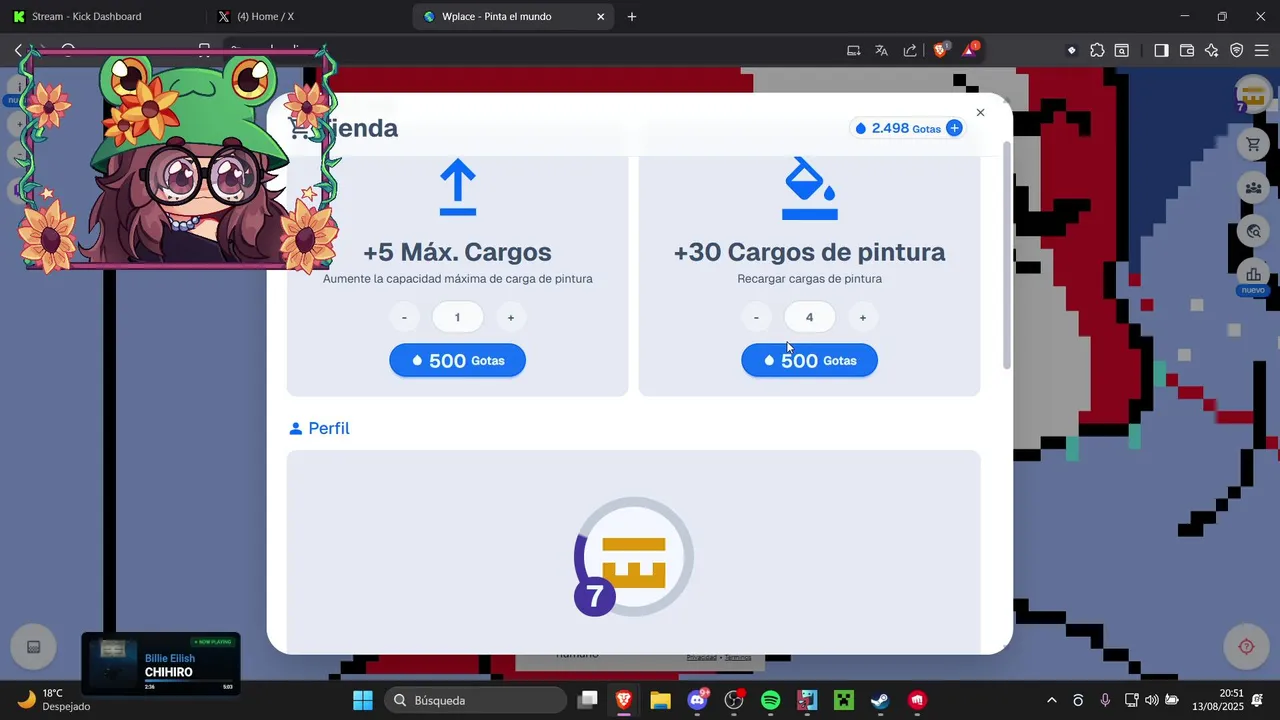Open Brave VPN shield icon
The height and width of the screenshot is (720, 1280).
coord(1237,50)
